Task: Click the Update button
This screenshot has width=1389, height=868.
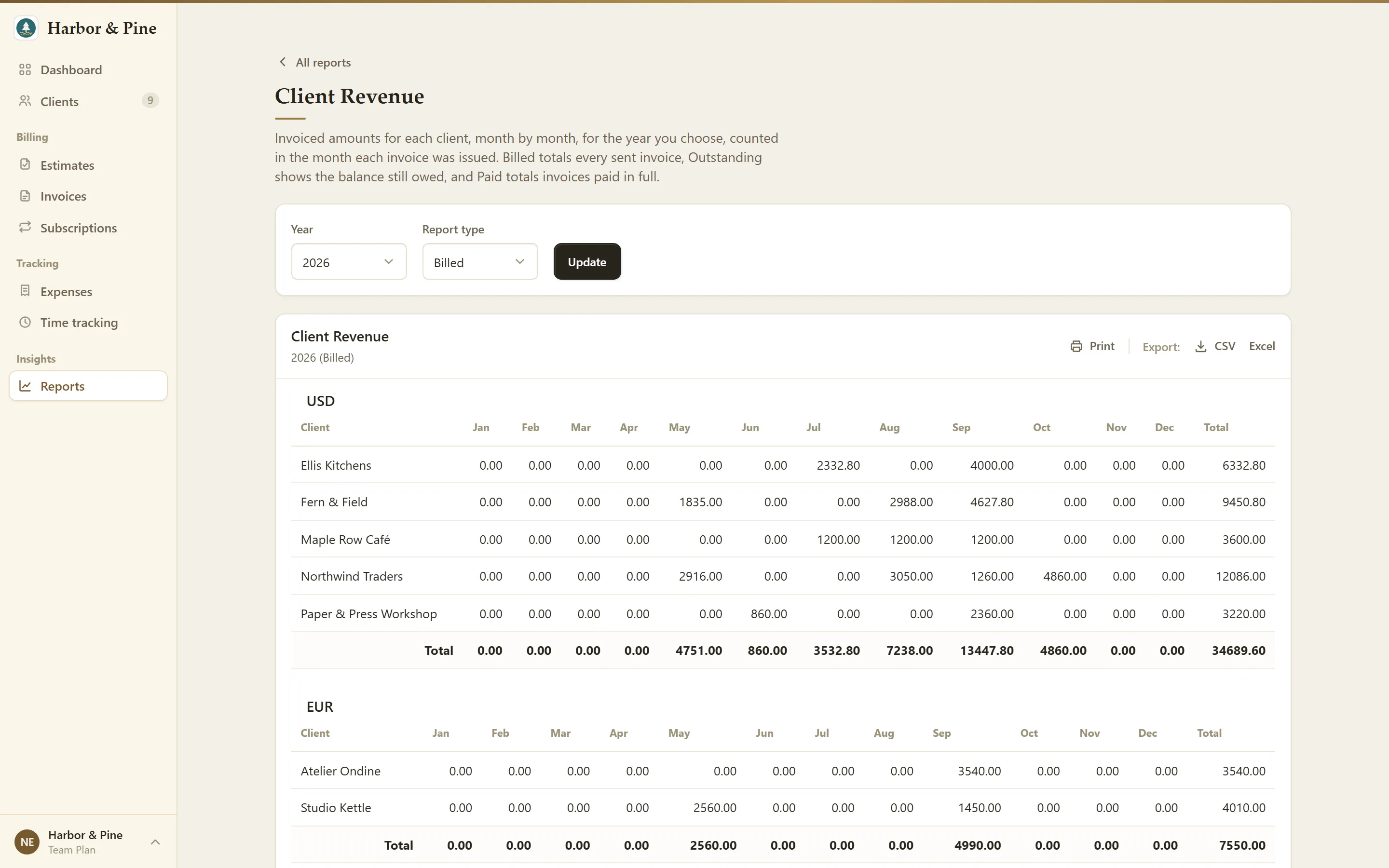Action: coord(587,262)
